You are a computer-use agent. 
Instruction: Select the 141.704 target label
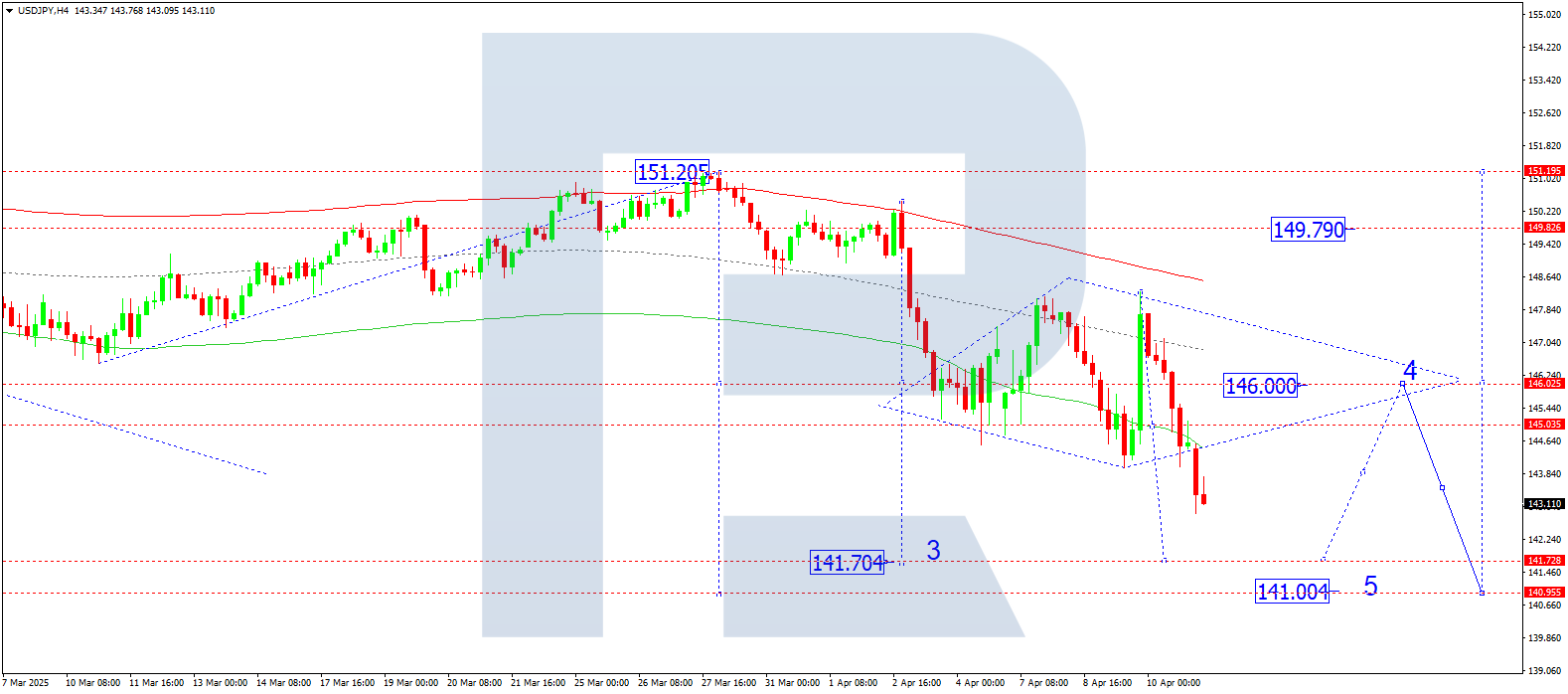(848, 563)
